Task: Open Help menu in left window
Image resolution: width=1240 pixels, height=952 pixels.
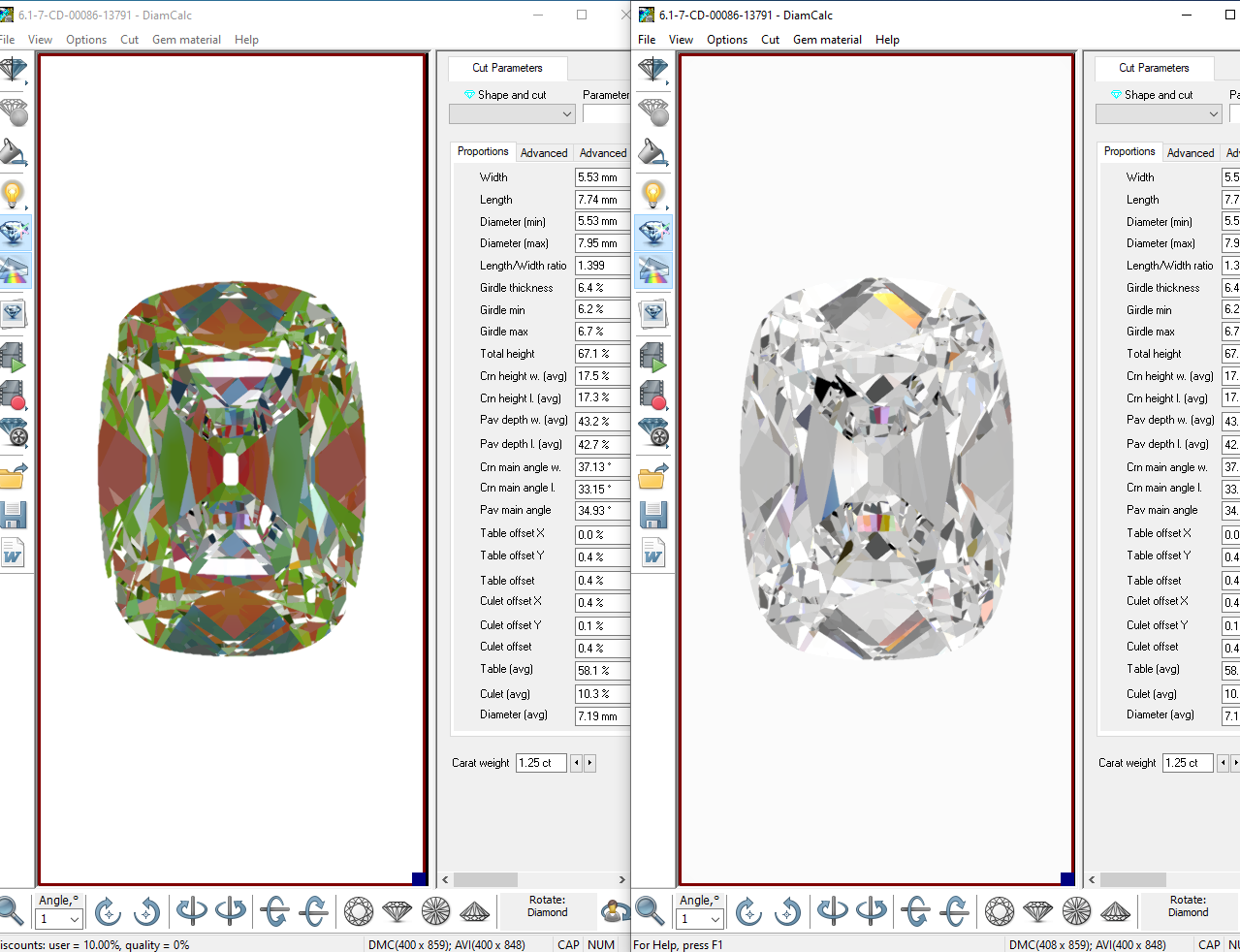Action: click(x=246, y=40)
